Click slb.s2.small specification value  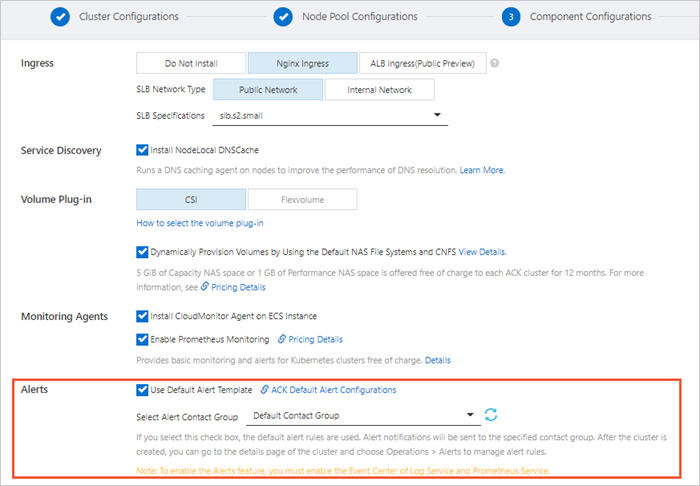pyautogui.click(x=241, y=116)
